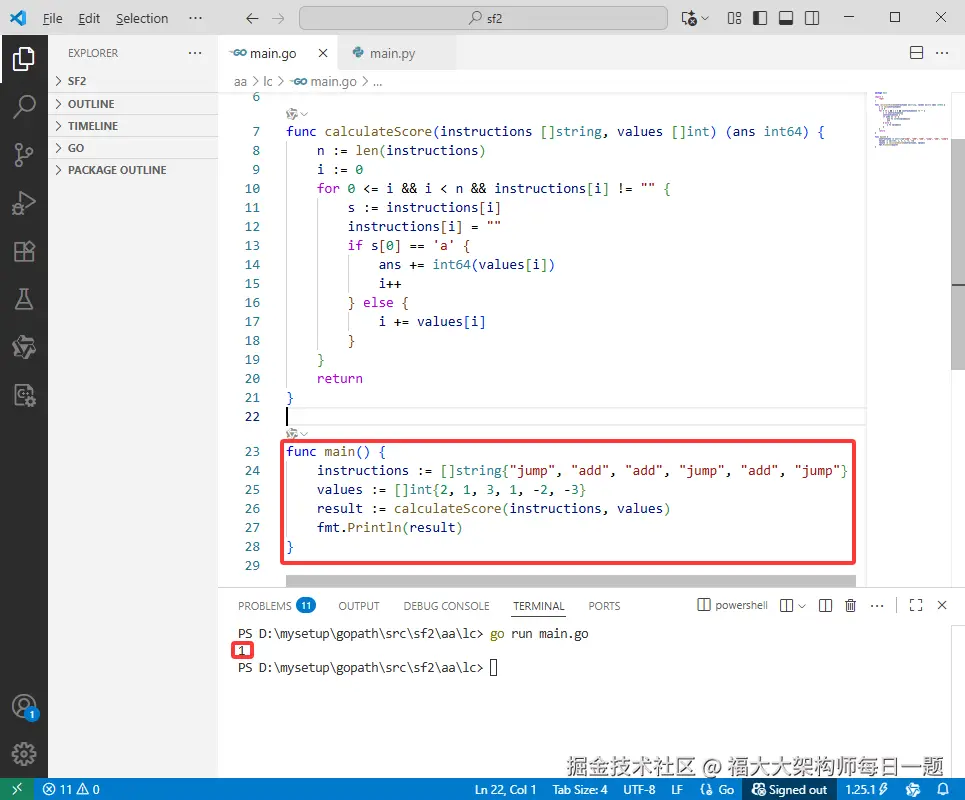Image resolution: width=965 pixels, height=800 pixels.
Task: Open Customize Layout icon in title bar
Action: pyautogui.click(x=734, y=18)
